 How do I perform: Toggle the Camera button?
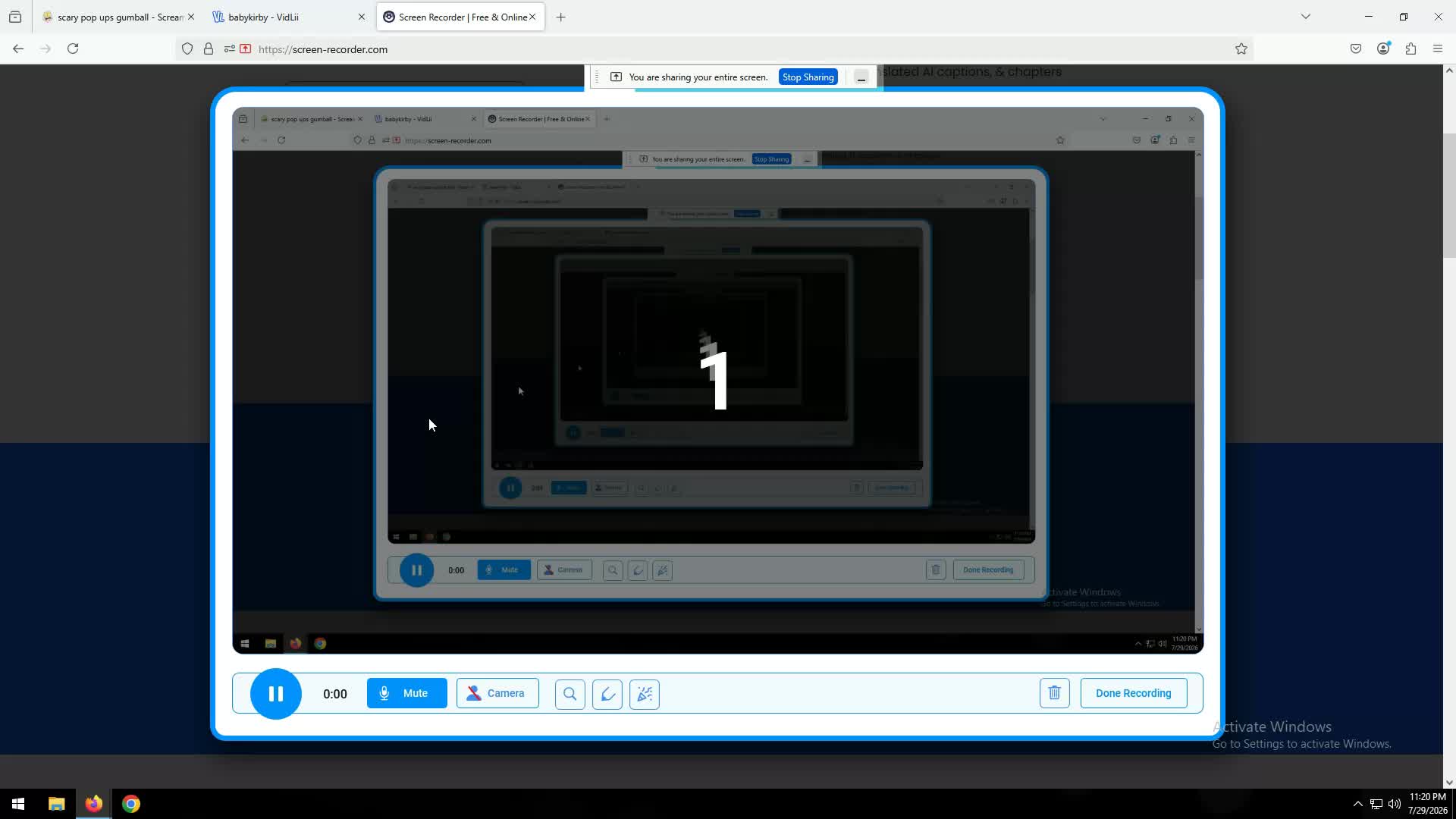click(497, 693)
